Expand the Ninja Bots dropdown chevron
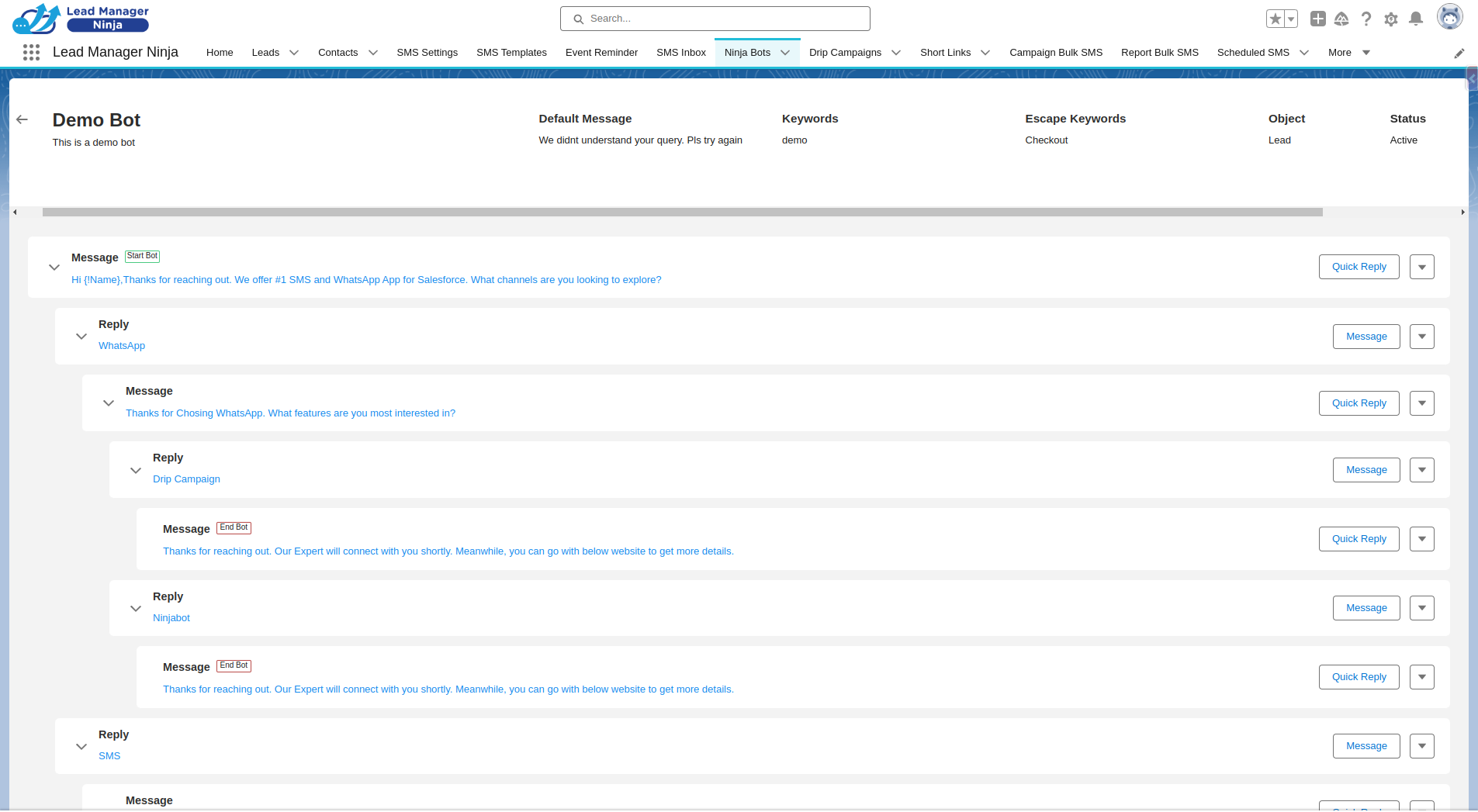This screenshot has height=812, width=1478. [x=785, y=53]
